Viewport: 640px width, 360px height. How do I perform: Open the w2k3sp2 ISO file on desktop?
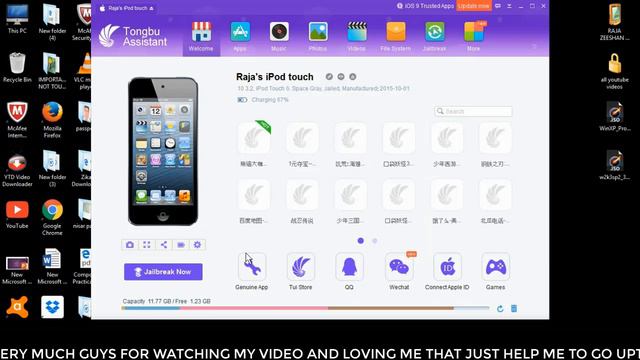point(615,165)
